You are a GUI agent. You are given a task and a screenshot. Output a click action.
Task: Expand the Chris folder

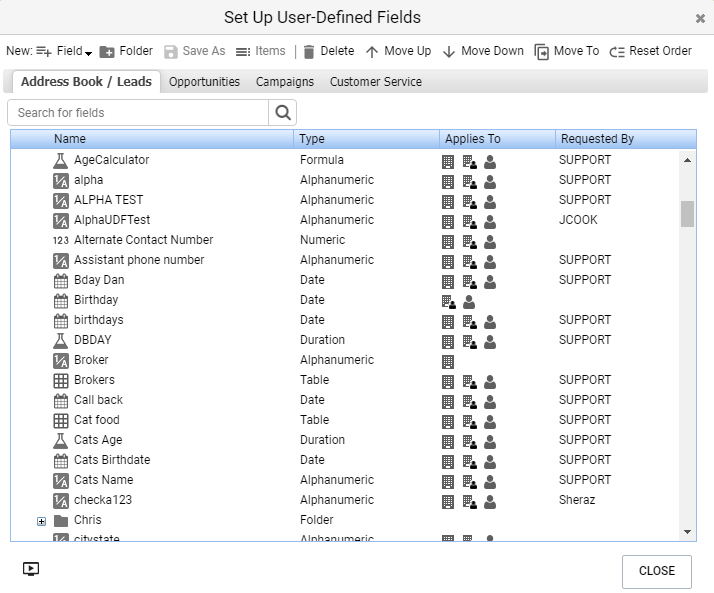click(41, 521)
